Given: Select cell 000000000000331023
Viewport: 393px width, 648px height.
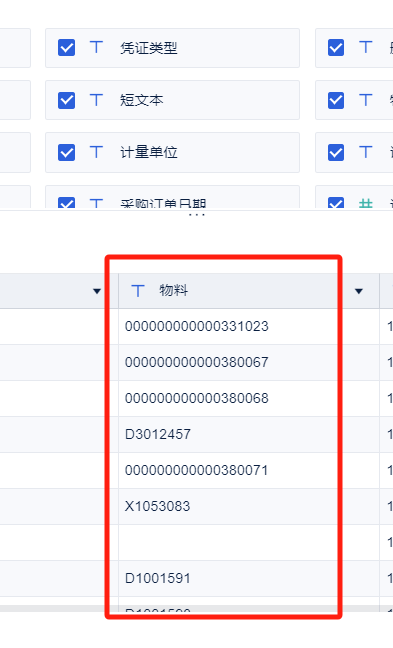Looking at the screenshot, I should tap(249, 326).
